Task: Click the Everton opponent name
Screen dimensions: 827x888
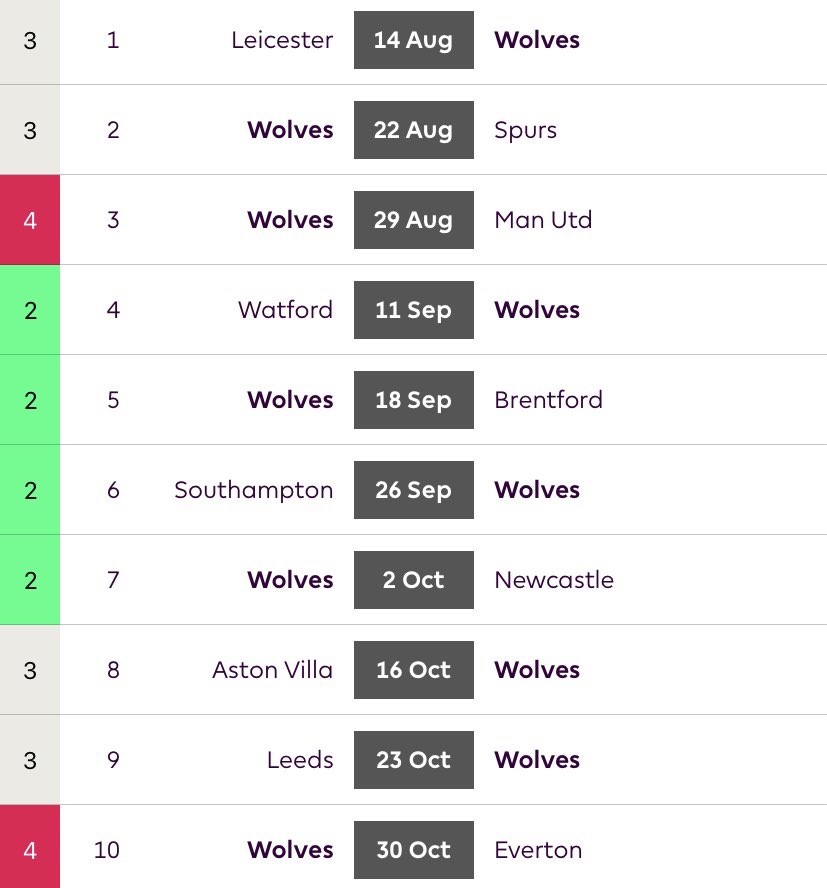Action: click(538, 851)
